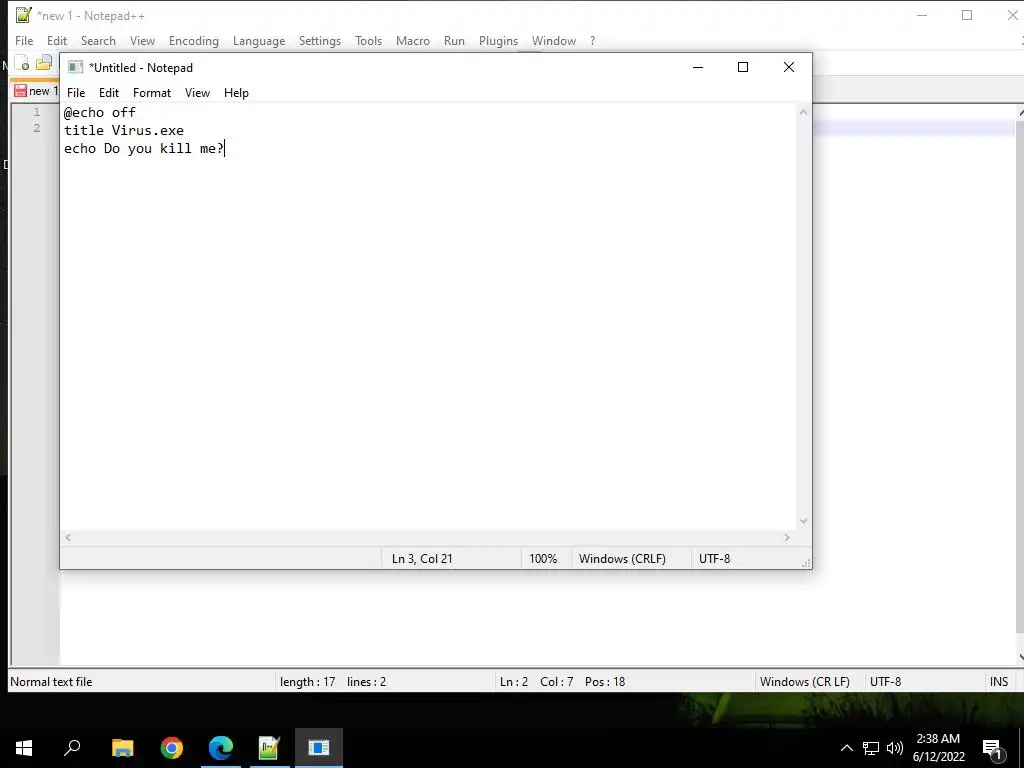Open Notepad++ question mark help menu

592,40
